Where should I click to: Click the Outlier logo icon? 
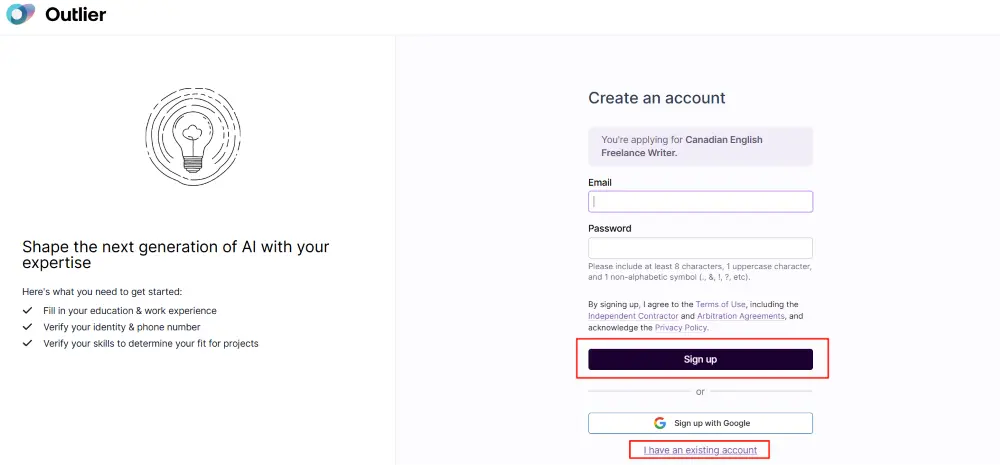[20, 14]
